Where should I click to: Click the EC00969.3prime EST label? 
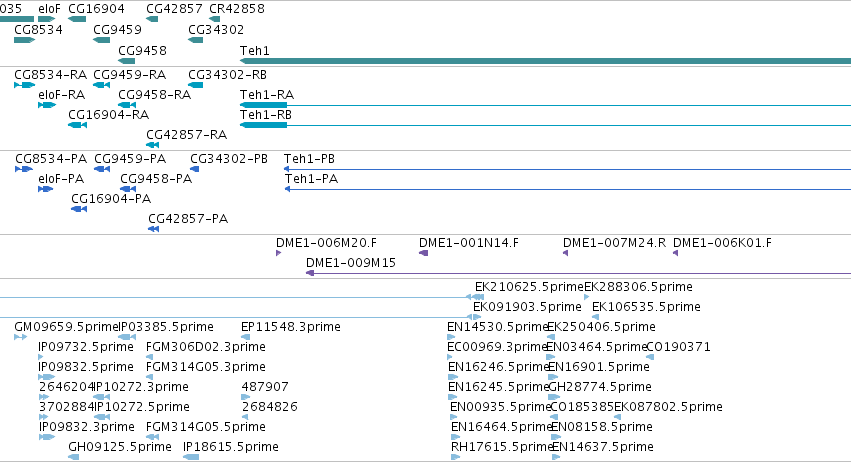point(496,347)
